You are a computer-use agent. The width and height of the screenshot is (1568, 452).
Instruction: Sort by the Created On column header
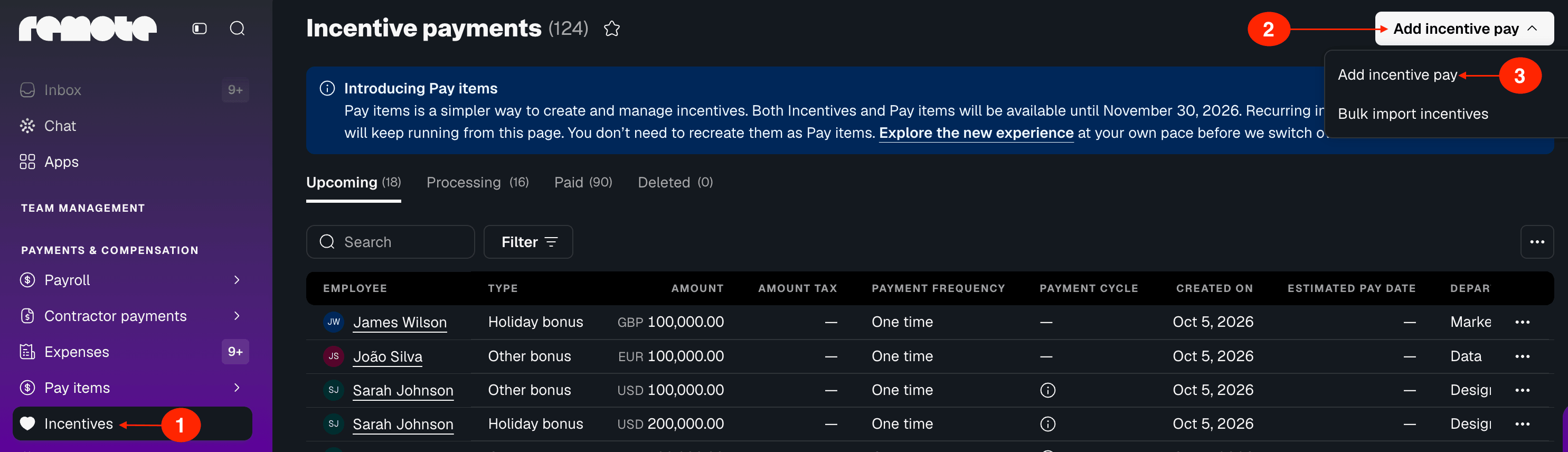1214,288
